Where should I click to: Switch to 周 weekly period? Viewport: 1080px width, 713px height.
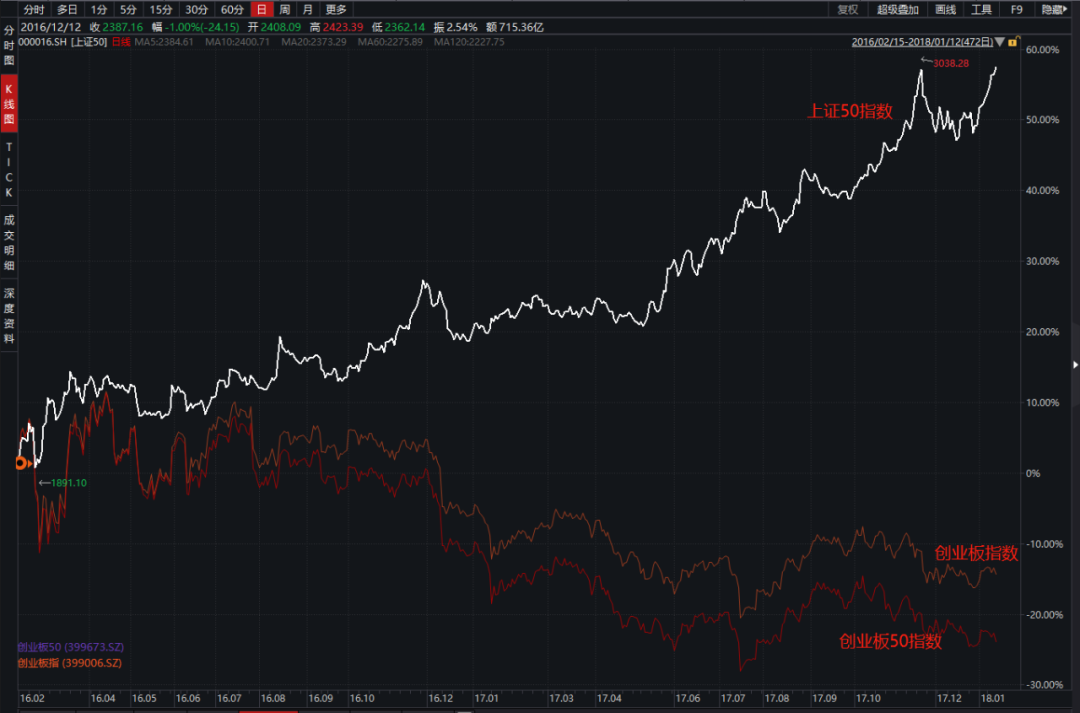pyautogui.click(x=284, y=9)
